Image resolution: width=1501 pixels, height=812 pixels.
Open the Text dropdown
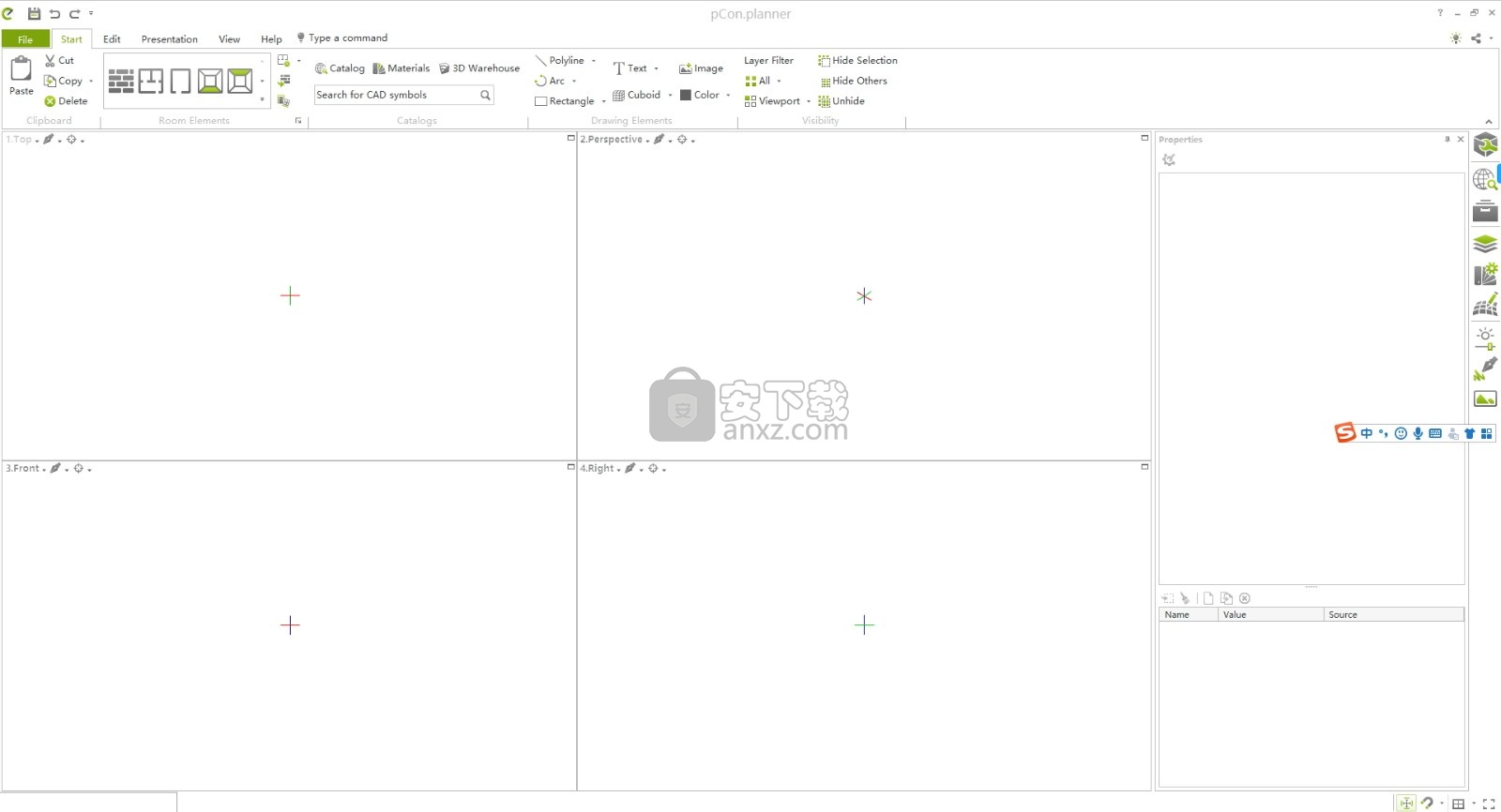click(x=656, y=68)
